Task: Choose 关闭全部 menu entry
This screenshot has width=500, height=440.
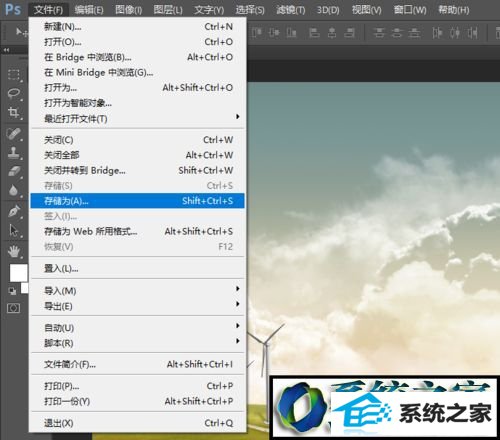Action: [137, 155]
